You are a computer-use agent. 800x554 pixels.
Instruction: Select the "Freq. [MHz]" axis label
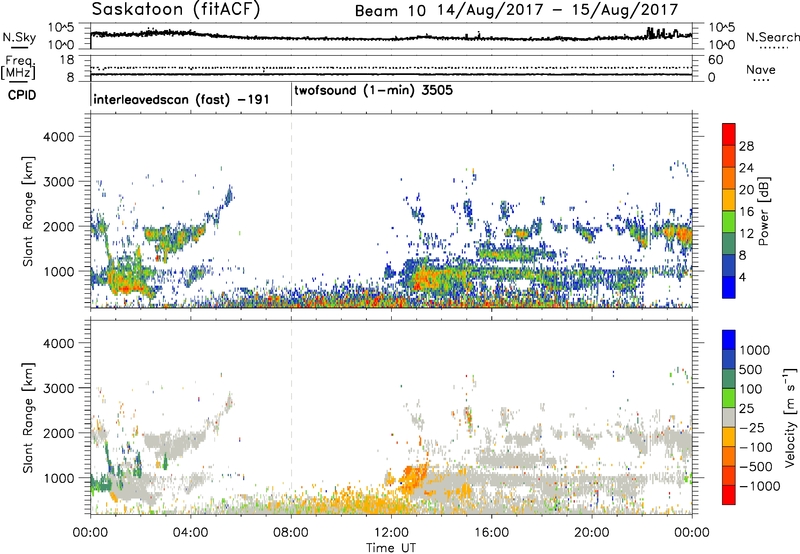tap(18, 68)
